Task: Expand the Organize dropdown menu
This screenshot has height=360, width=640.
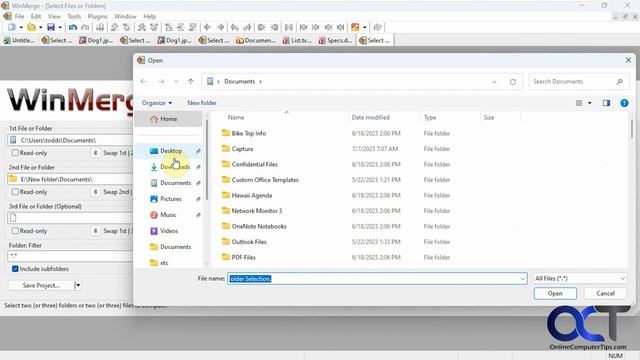Action: [157, 103]
